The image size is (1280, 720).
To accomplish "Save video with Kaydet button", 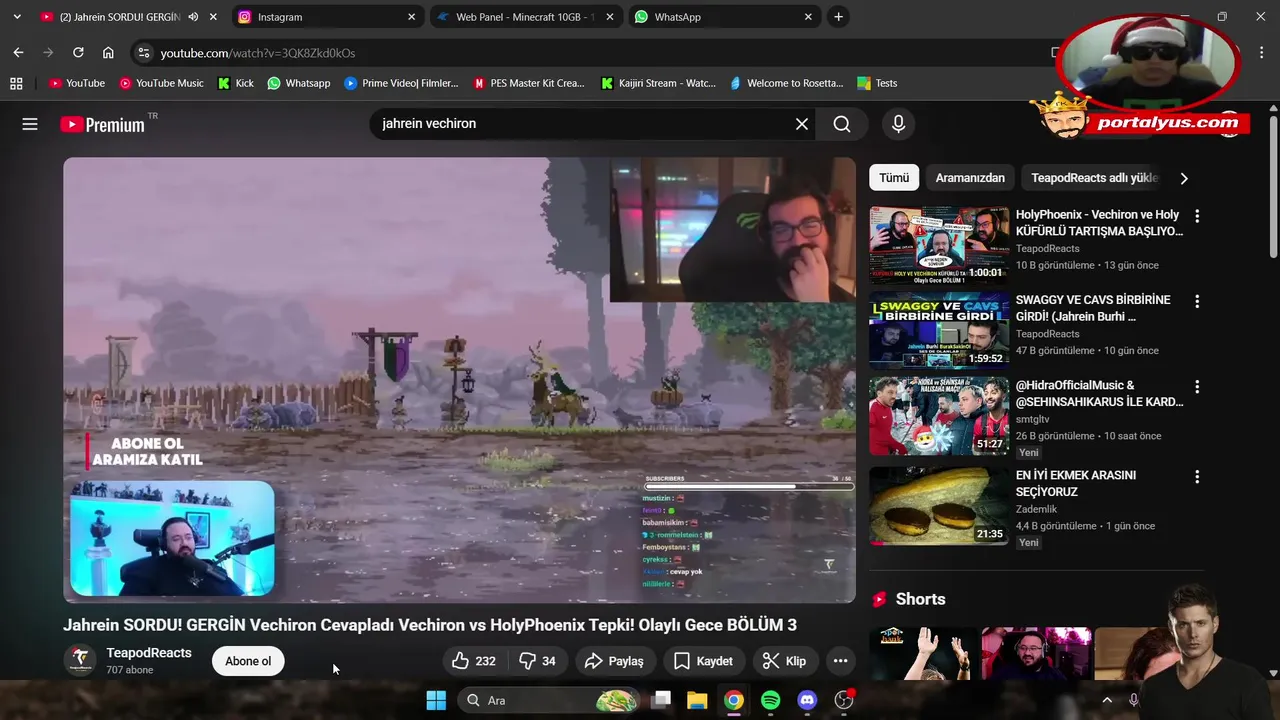I will click(x=703, y=661).
